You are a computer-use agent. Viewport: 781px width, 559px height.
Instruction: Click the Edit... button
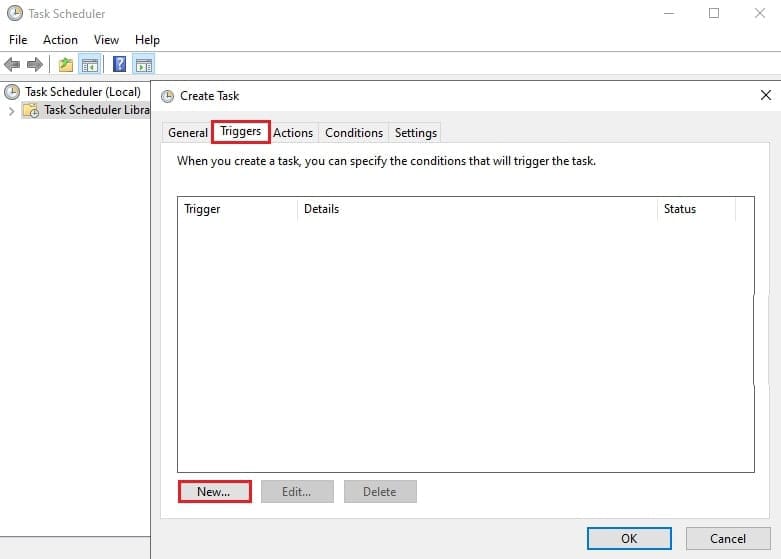297,492
